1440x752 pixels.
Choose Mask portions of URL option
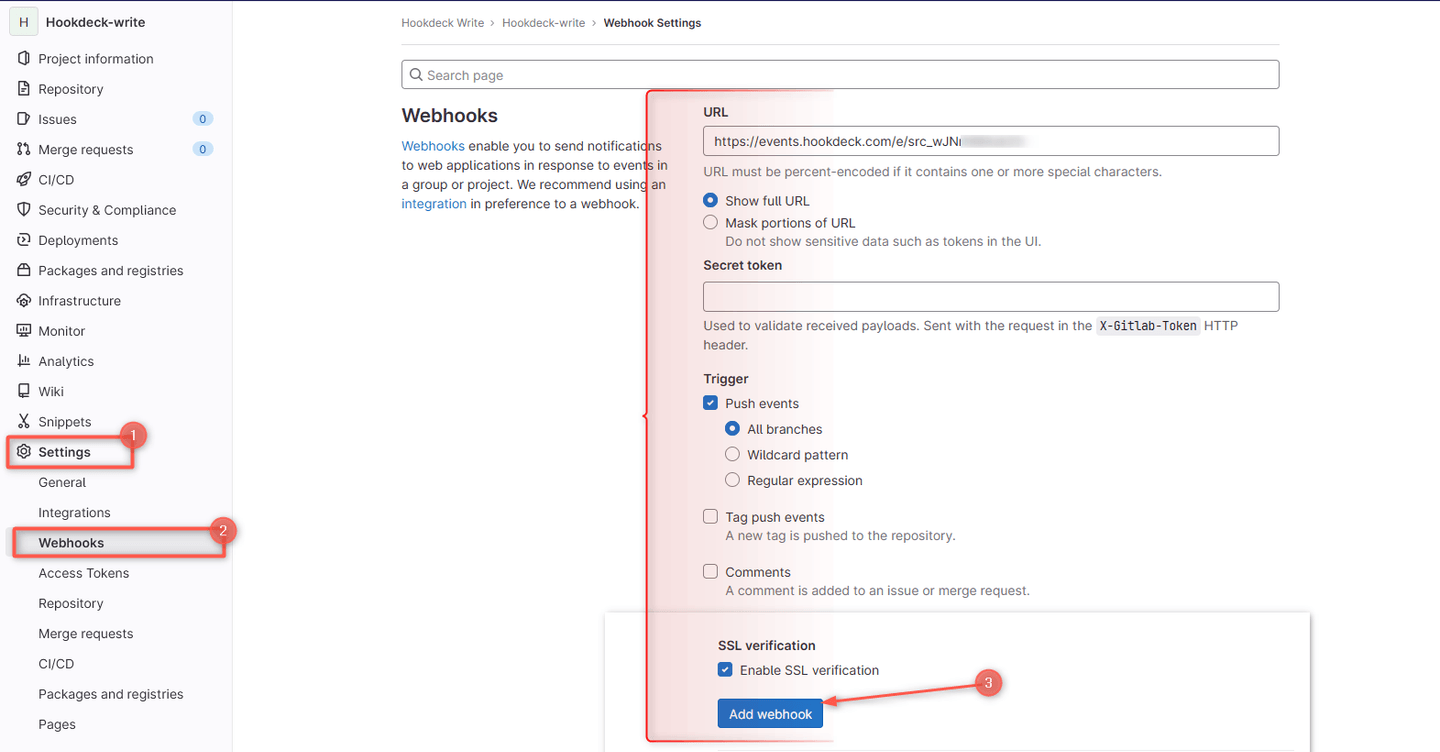pos(710,222)
